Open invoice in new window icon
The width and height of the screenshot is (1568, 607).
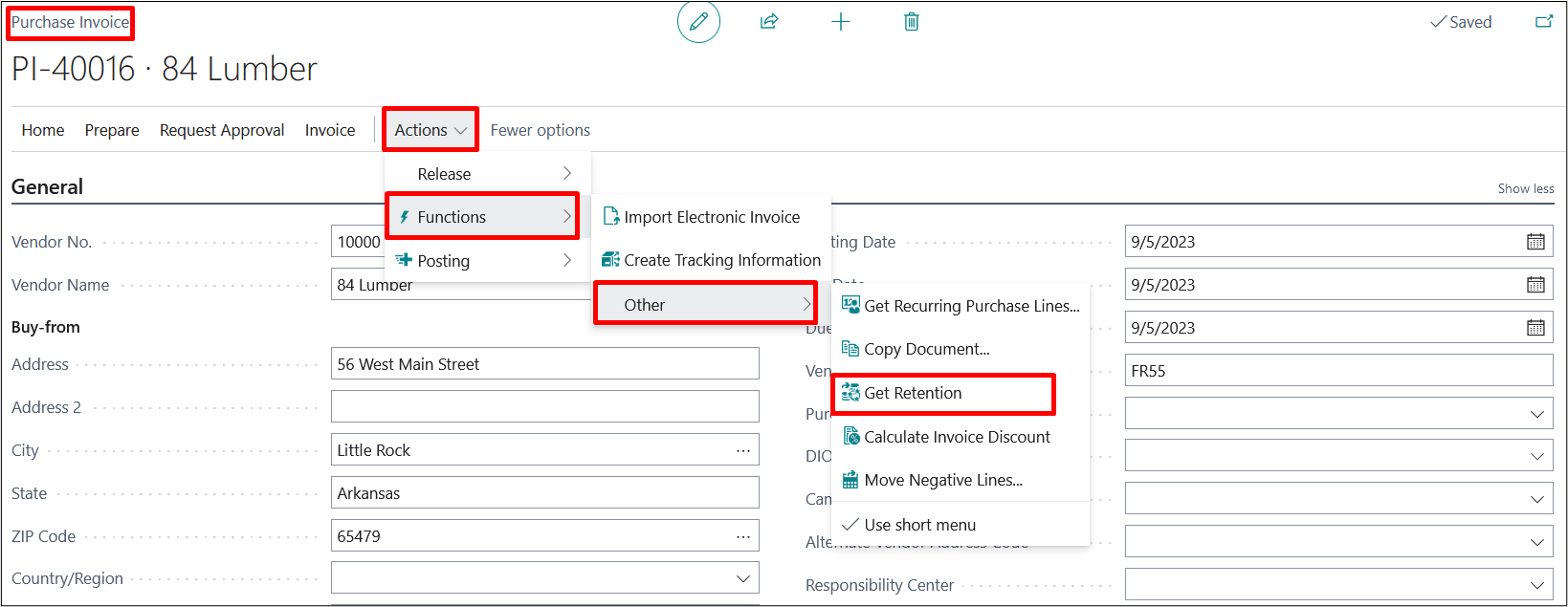tap(1543, 22)
